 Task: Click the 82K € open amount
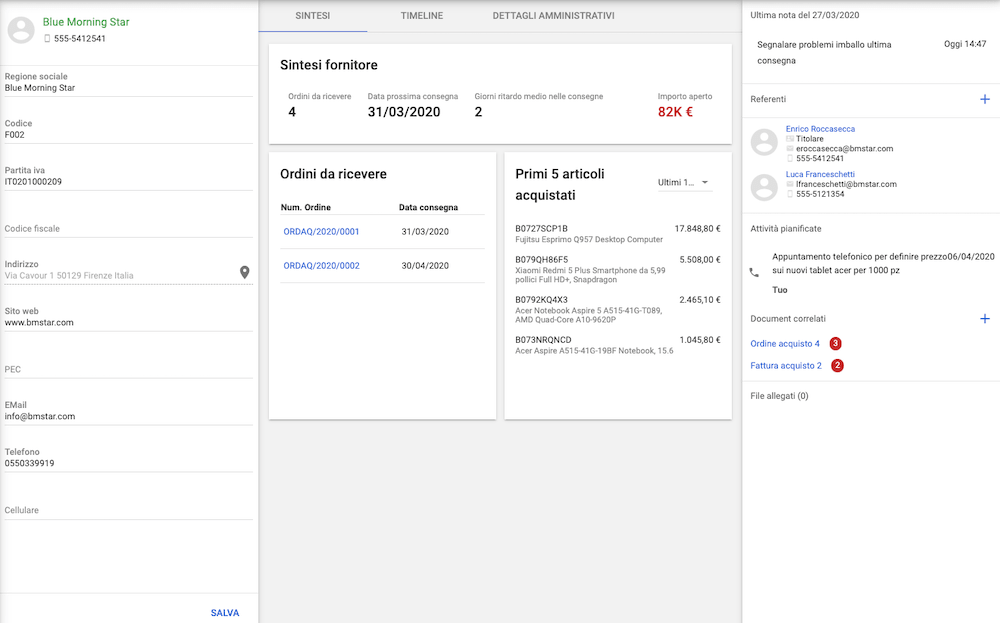pos(675,112)
